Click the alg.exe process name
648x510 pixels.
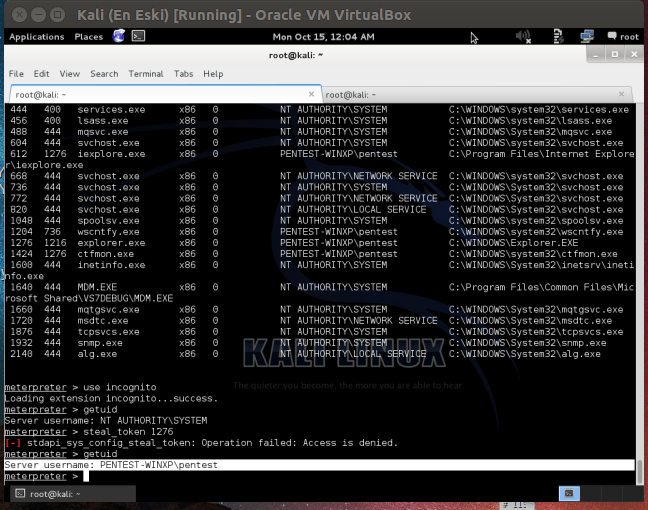click(x=97, y=354)
